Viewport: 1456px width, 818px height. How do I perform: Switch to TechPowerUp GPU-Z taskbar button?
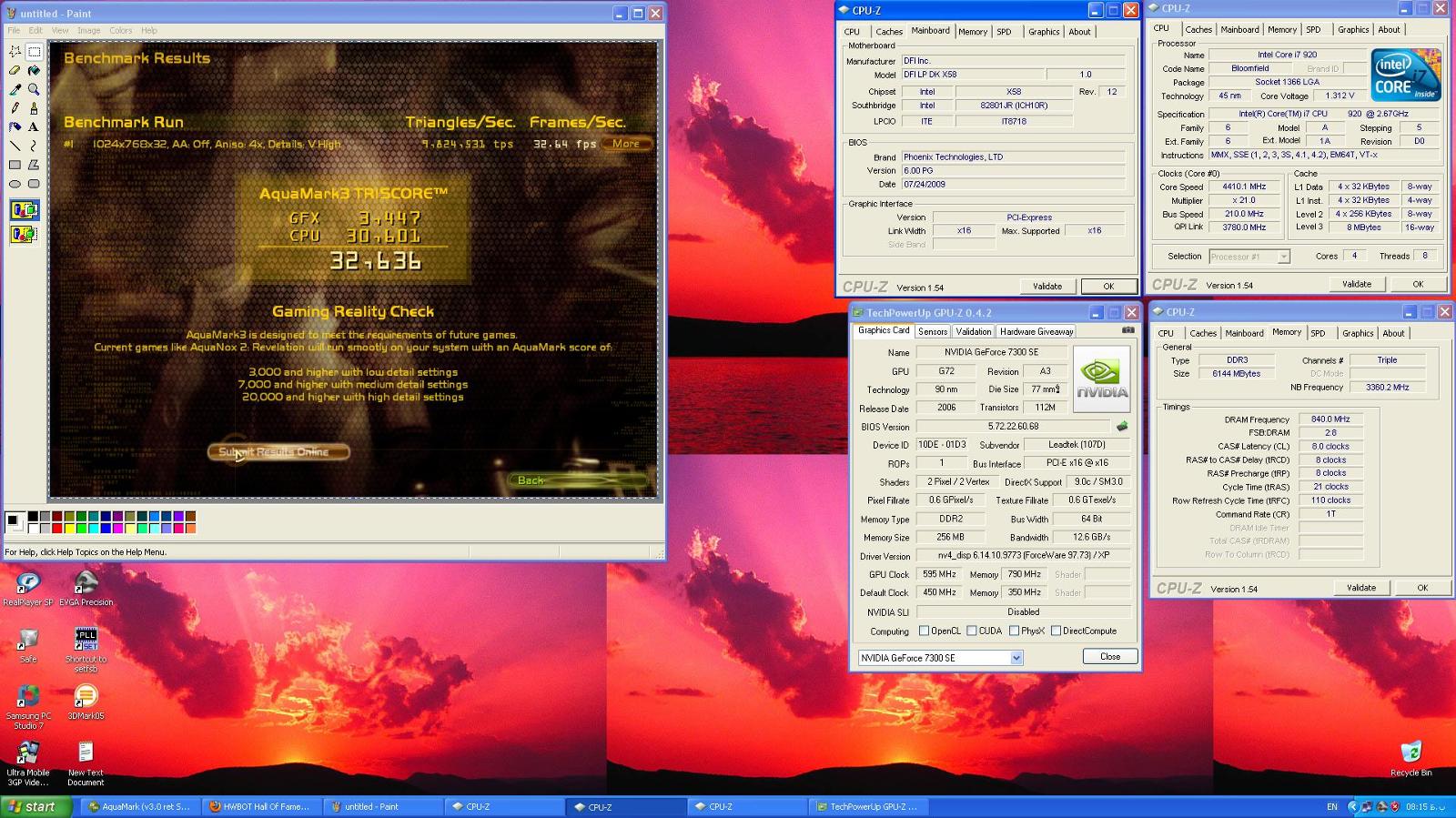click(x=866, y=806)
